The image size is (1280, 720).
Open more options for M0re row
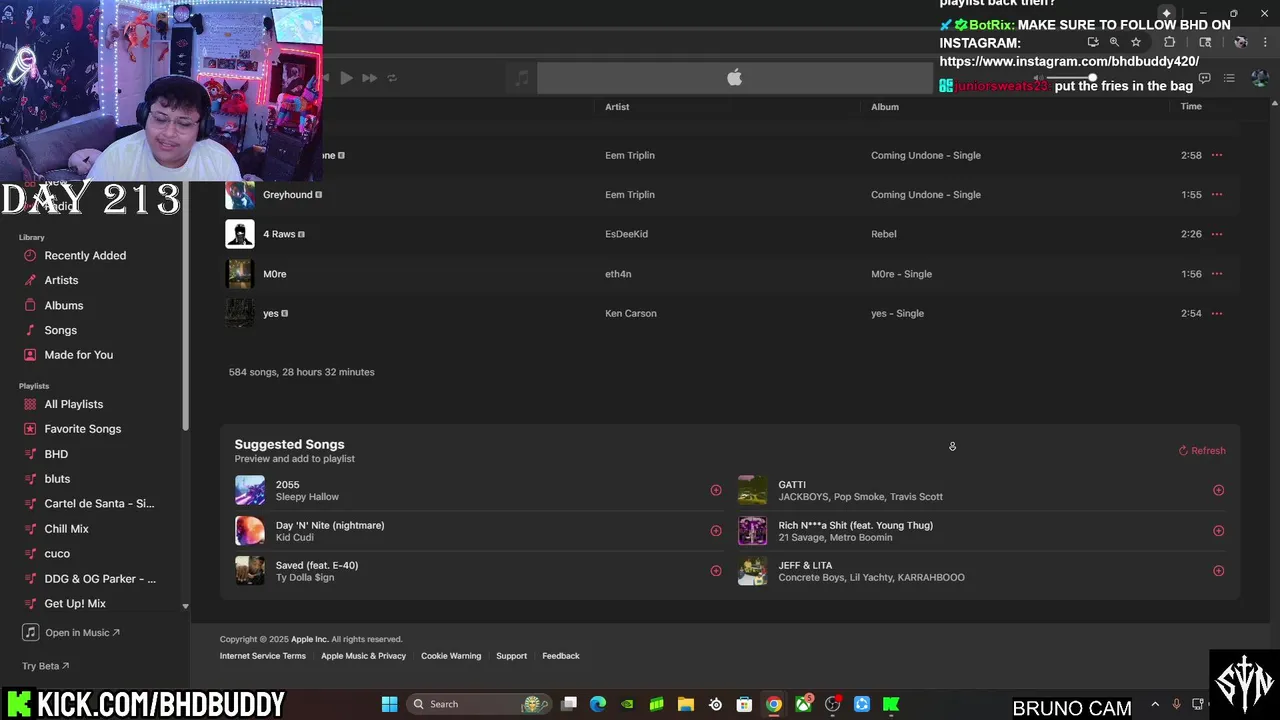click(1217, 274)
